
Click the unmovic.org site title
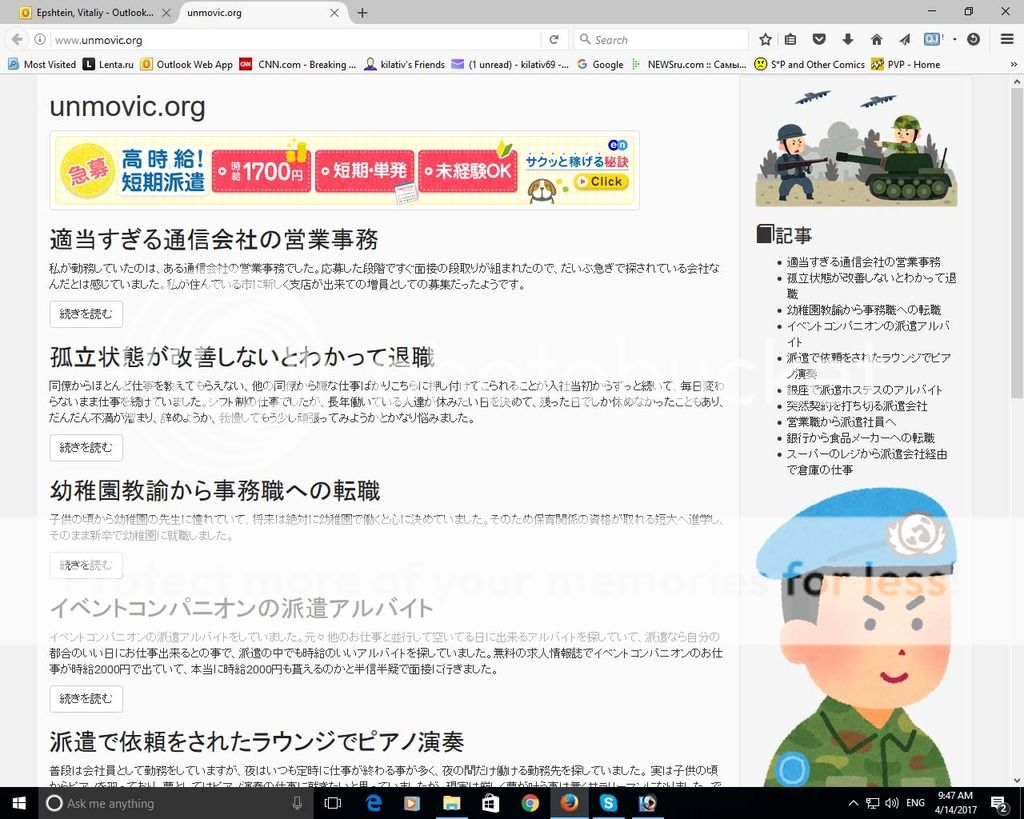(x=127, y=106)
